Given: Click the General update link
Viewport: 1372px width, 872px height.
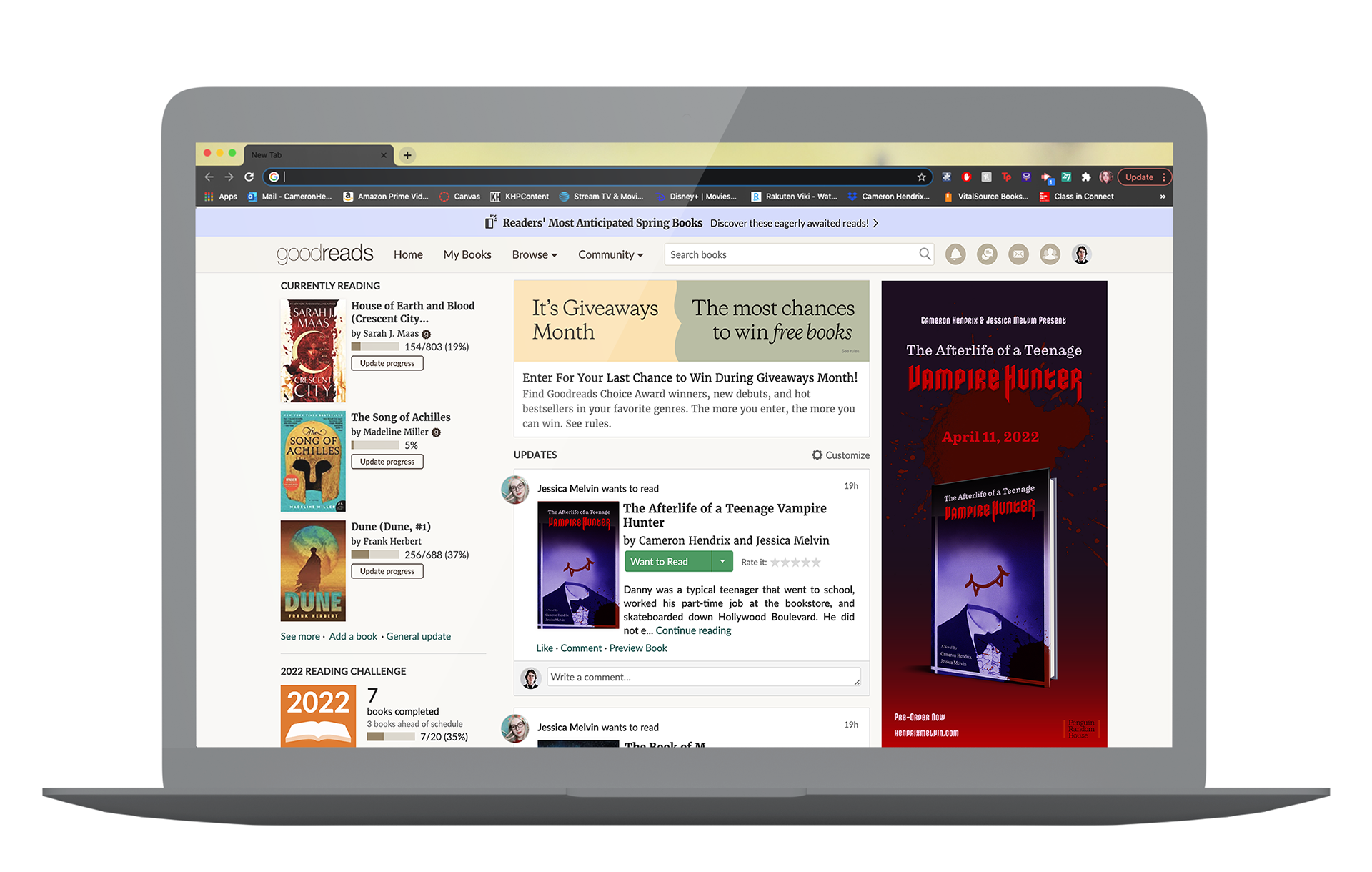Looking at the screenshot, I should pos(419,636).
